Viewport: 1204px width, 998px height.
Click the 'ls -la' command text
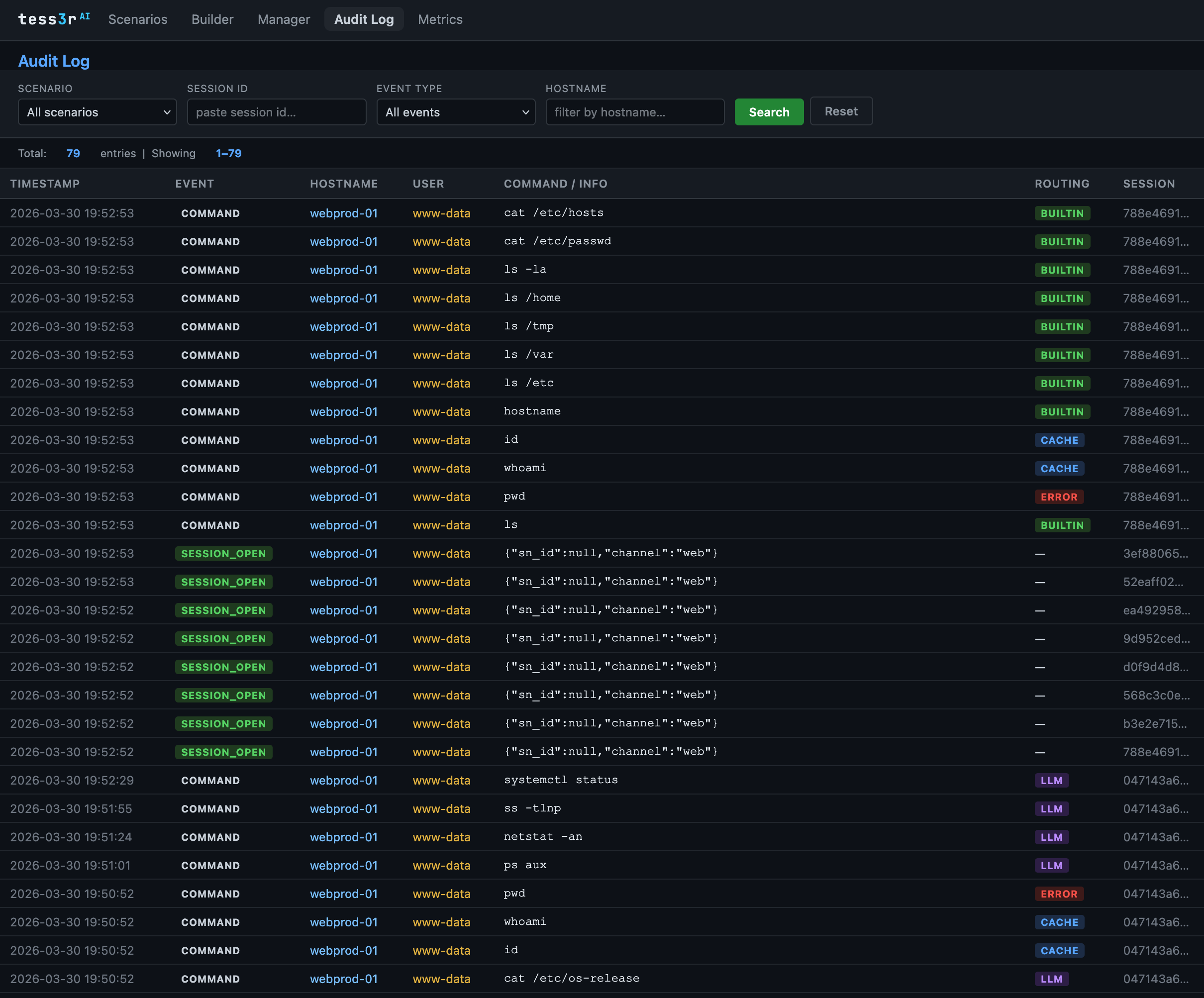[525, 270]
